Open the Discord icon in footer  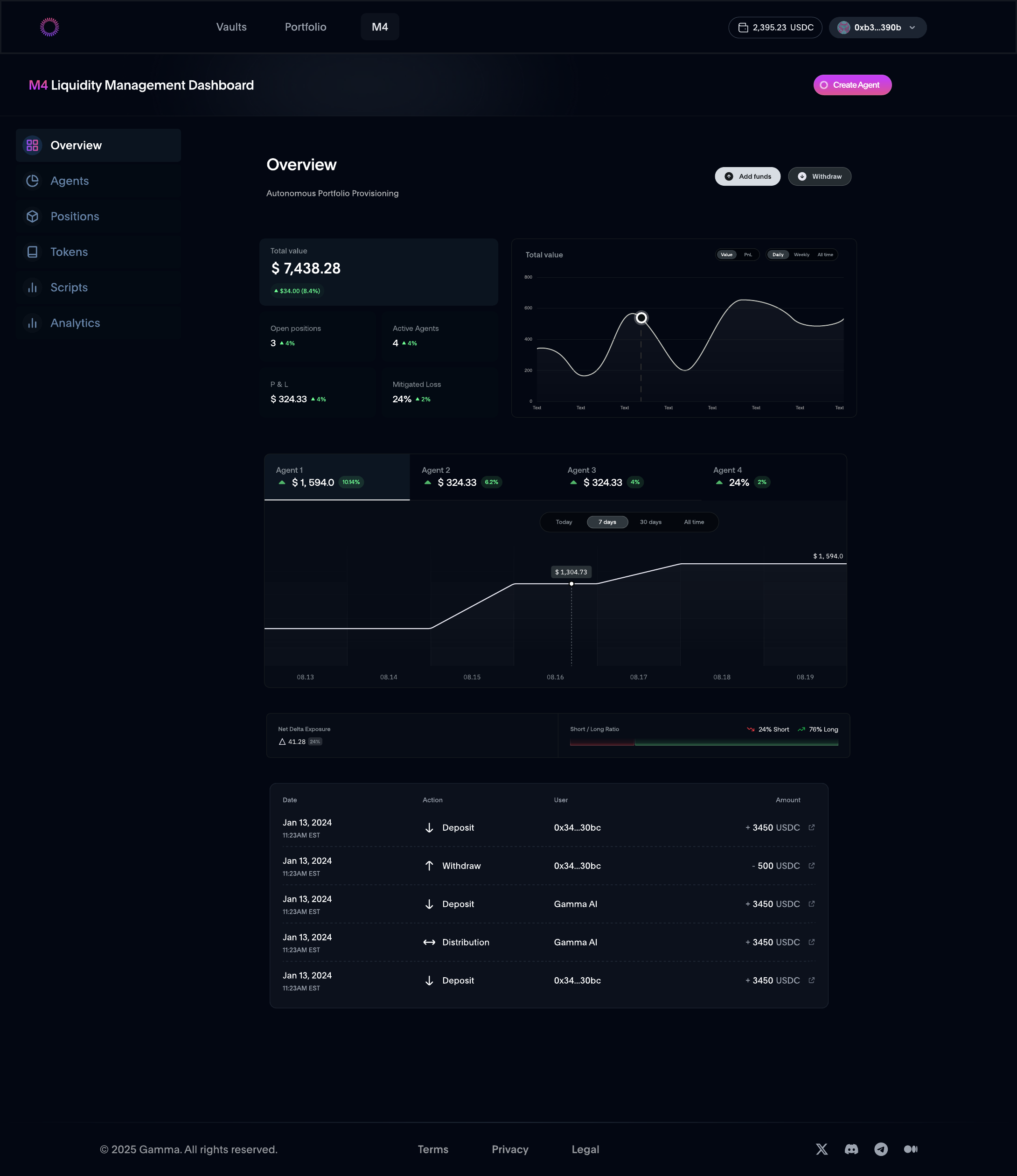tap(851, 1149)
